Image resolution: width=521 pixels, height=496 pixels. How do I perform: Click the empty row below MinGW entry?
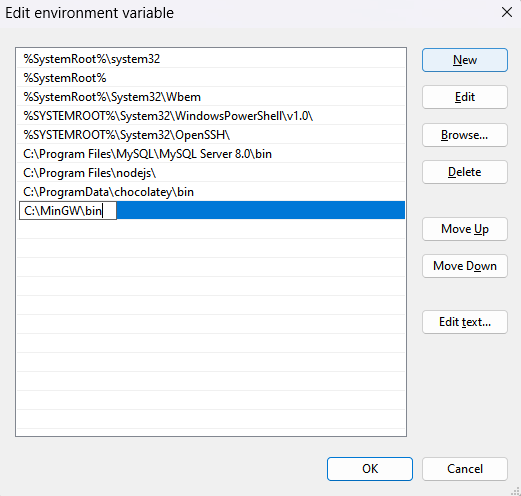click(211, 229)
